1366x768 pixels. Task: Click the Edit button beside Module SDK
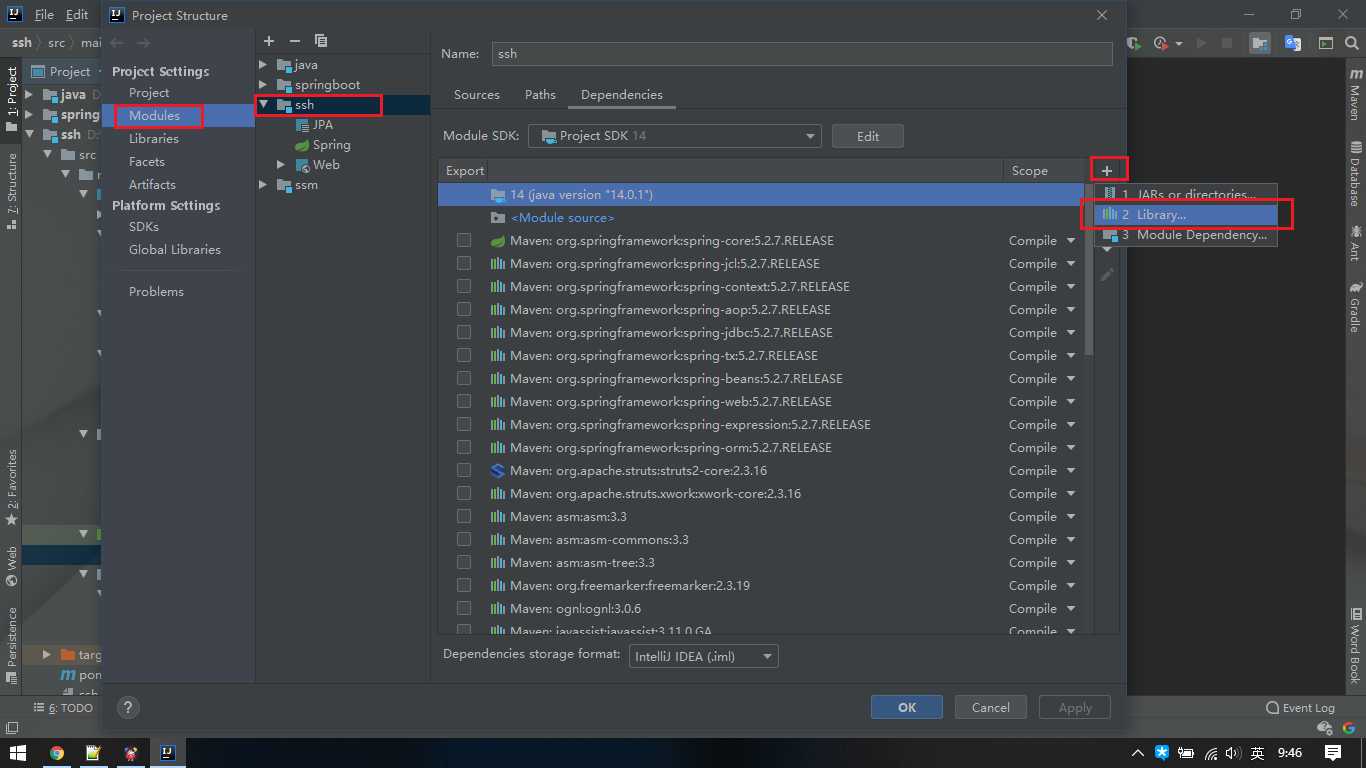(868, 136)
